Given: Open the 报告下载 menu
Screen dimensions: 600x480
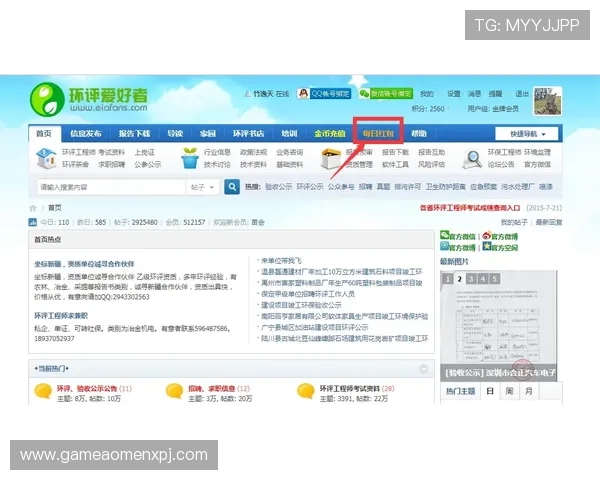Looking at the screenshot, I should 134,134.
